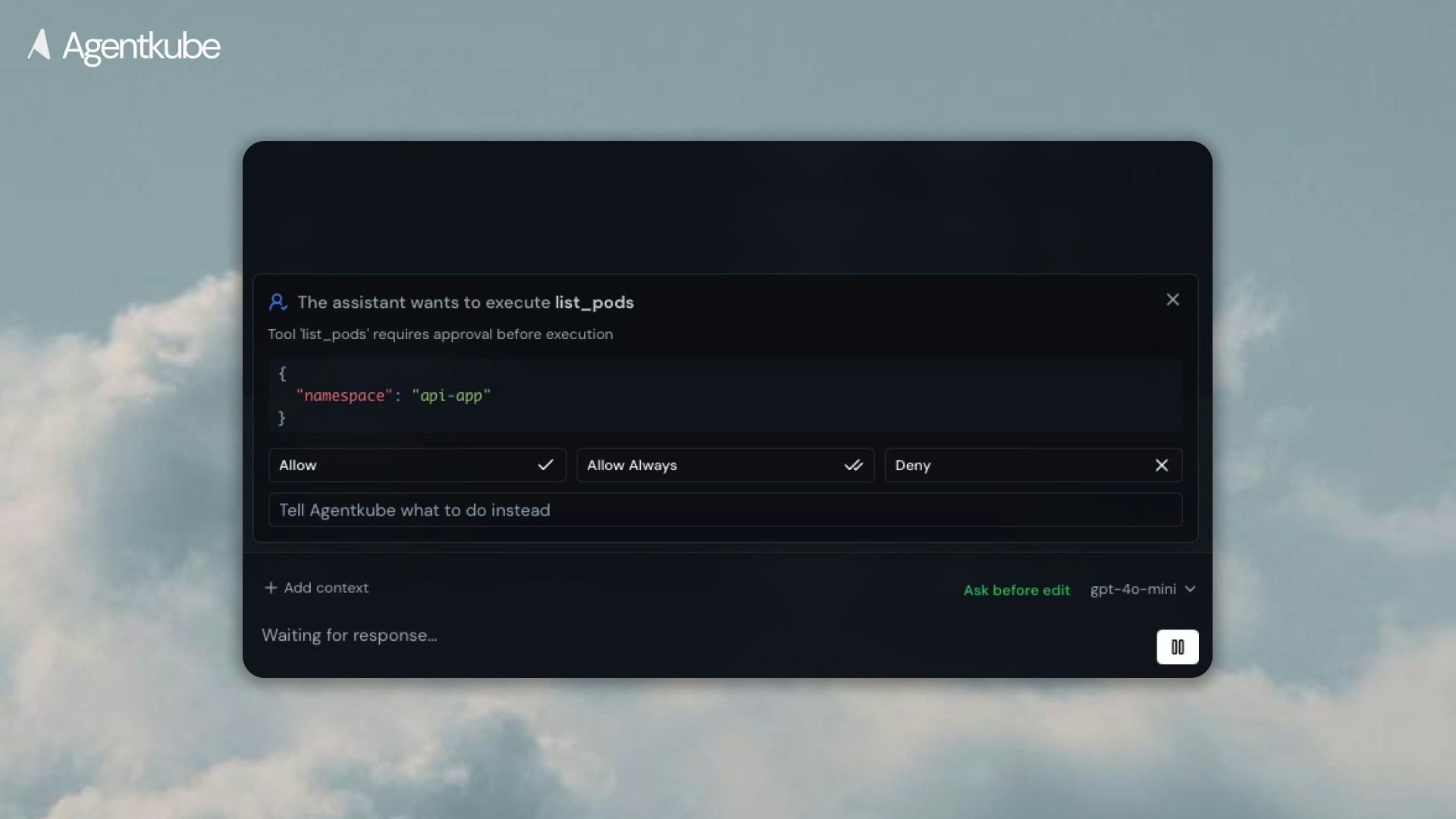This screenshot has width=1456, height=819.
Task: Deny the list_pods tool execution
Action: 1033,465
